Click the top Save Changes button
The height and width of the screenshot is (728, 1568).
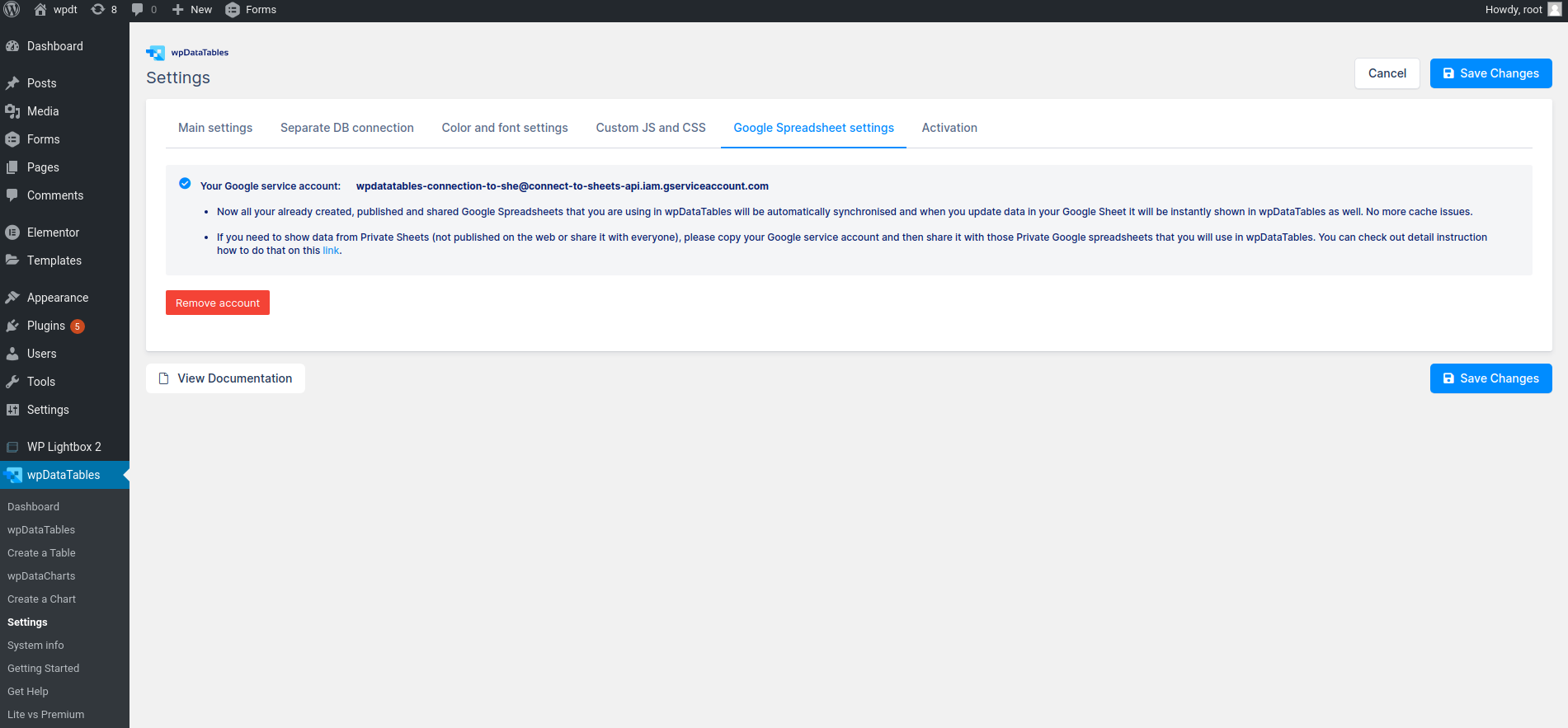click(1490, 73)
